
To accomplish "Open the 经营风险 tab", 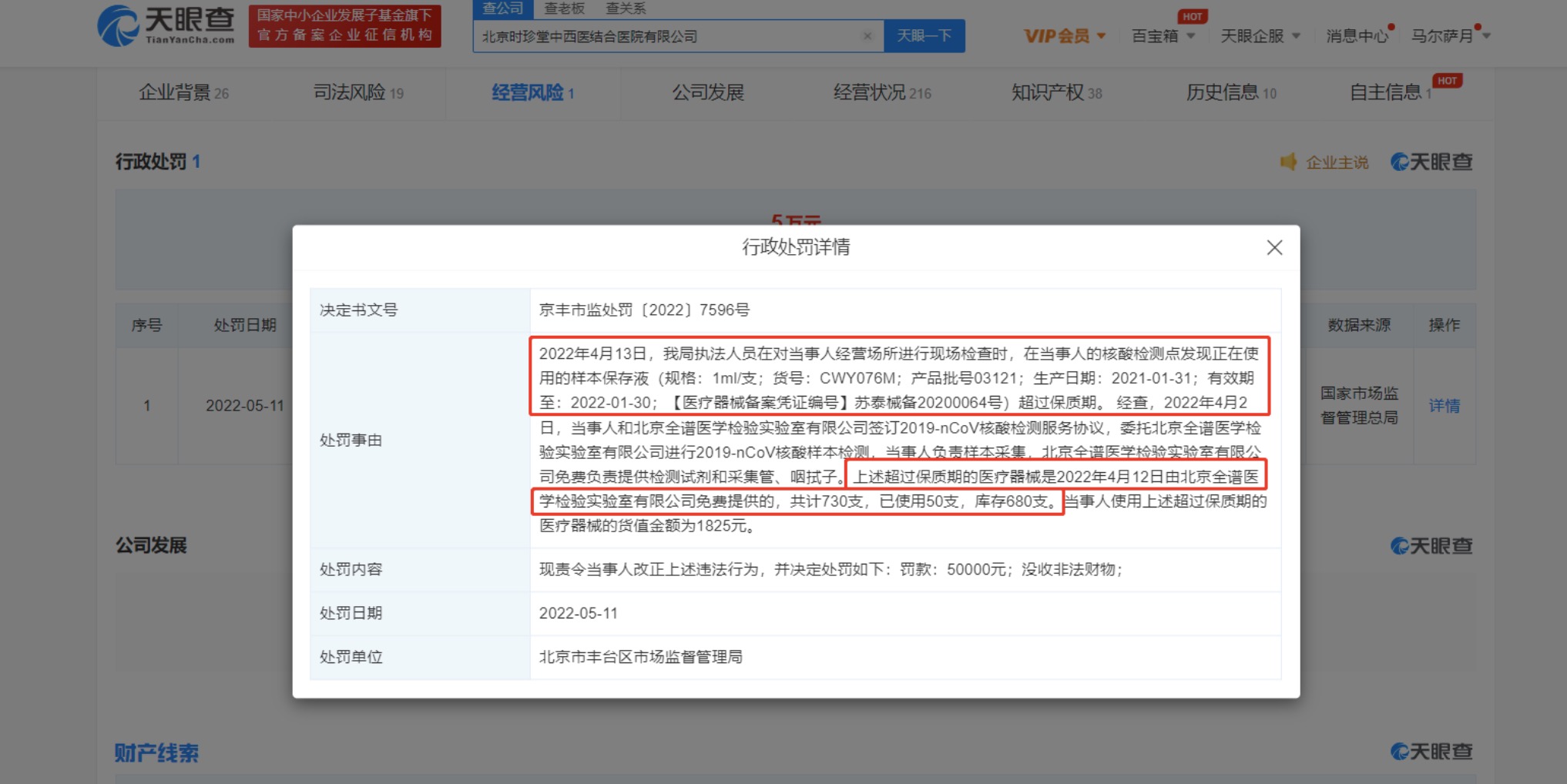I will pyautogui.click(x=532, y=93).
